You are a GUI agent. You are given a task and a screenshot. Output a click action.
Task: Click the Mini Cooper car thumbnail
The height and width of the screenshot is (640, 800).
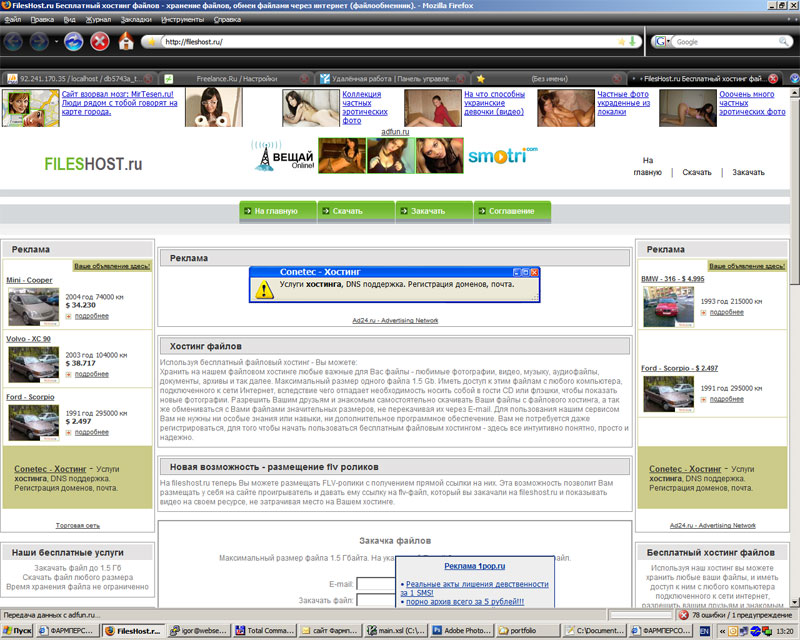[34, 307]
